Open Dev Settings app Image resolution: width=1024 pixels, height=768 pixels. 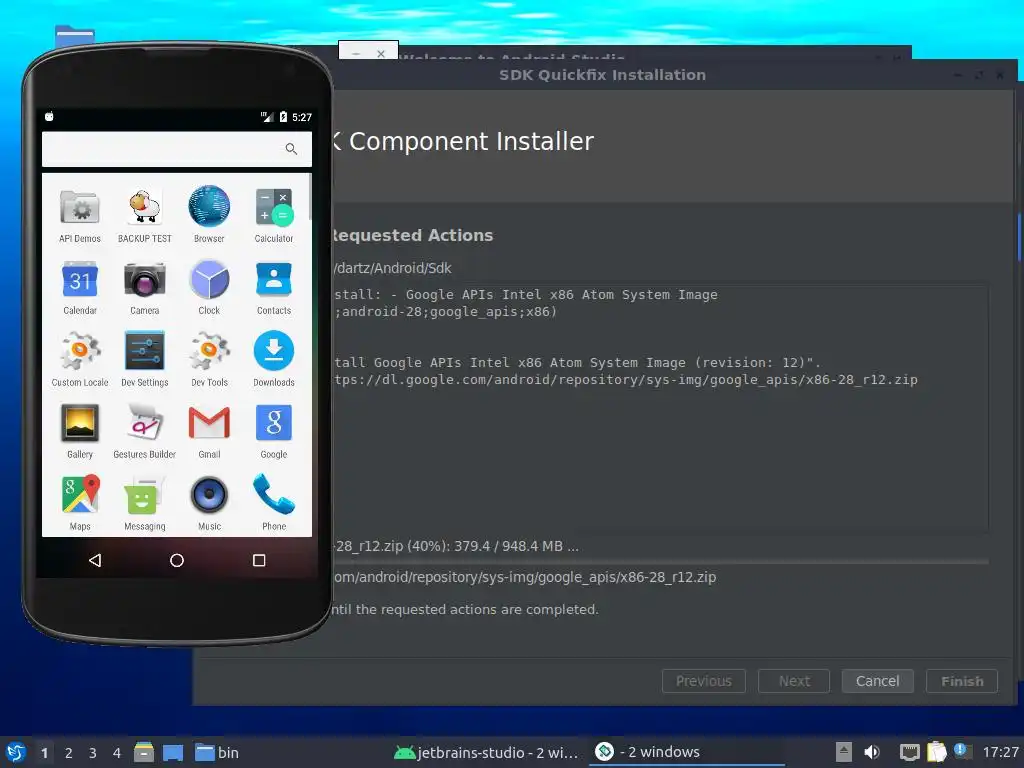[144, 359]
